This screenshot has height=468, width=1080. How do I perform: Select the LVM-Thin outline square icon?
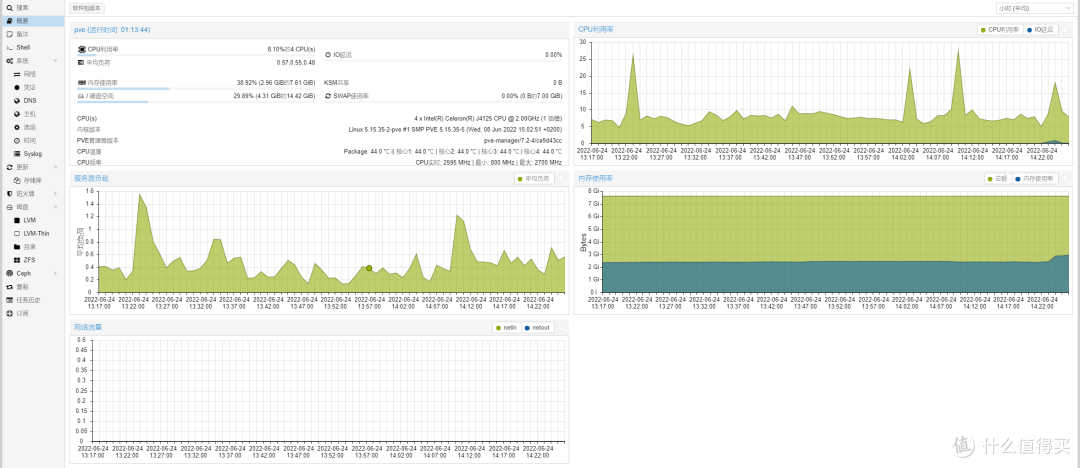coord(17,234)
